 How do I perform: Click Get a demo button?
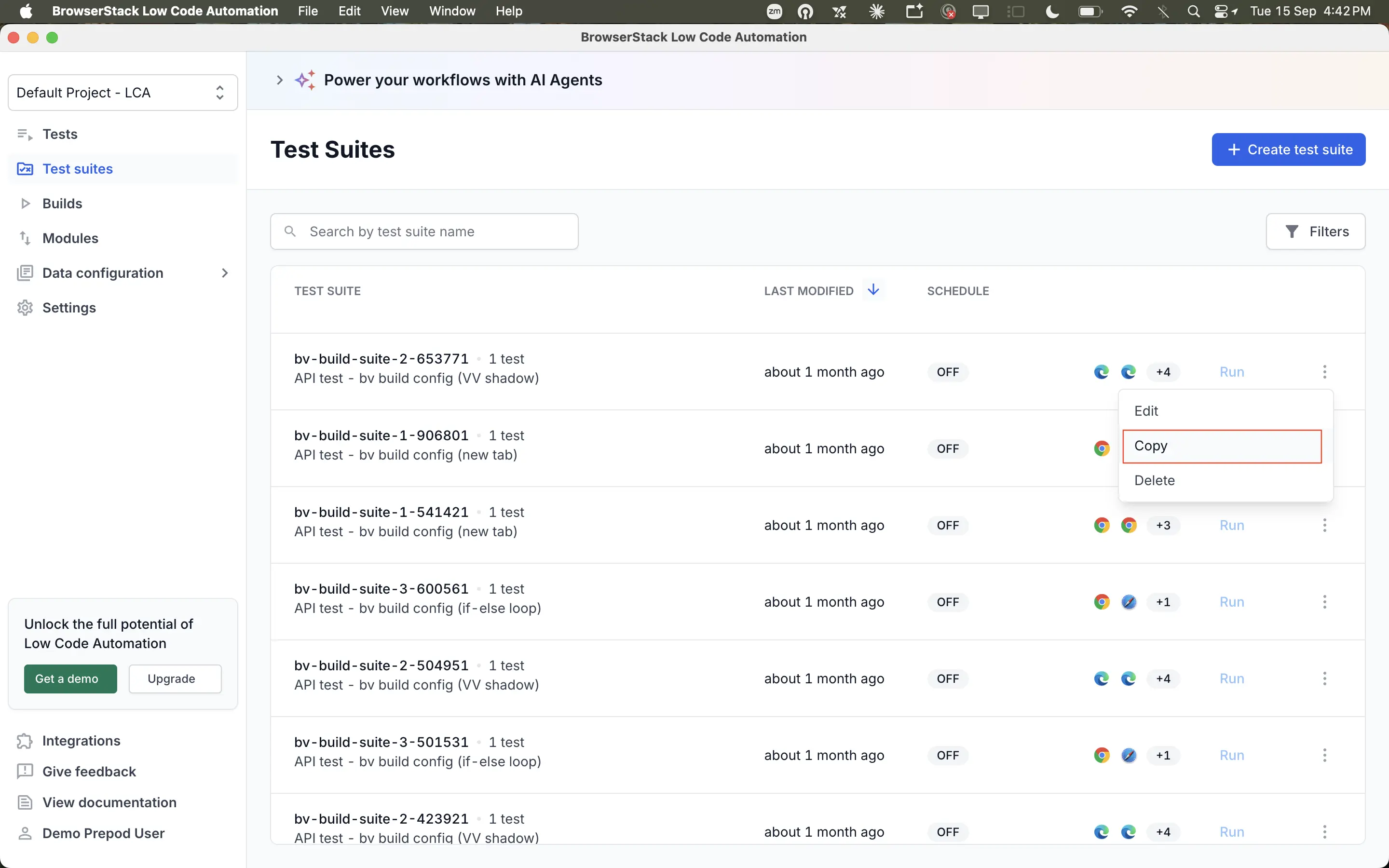70,678
